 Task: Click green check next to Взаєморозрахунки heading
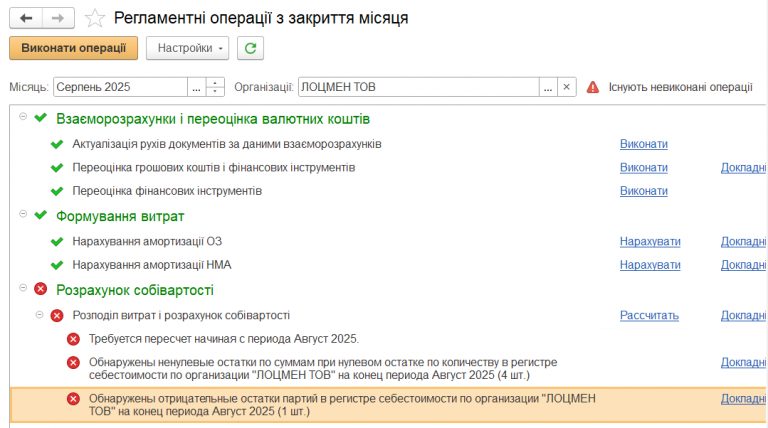41,118
